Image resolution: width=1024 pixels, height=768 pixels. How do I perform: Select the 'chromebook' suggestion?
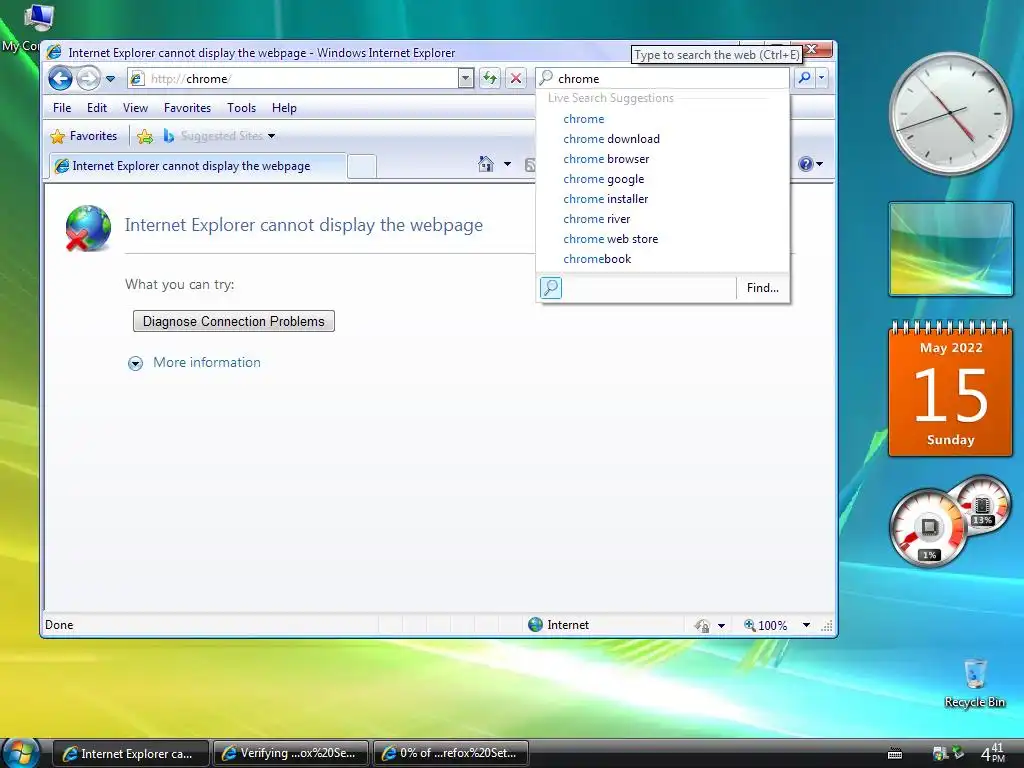coord(597,259)
